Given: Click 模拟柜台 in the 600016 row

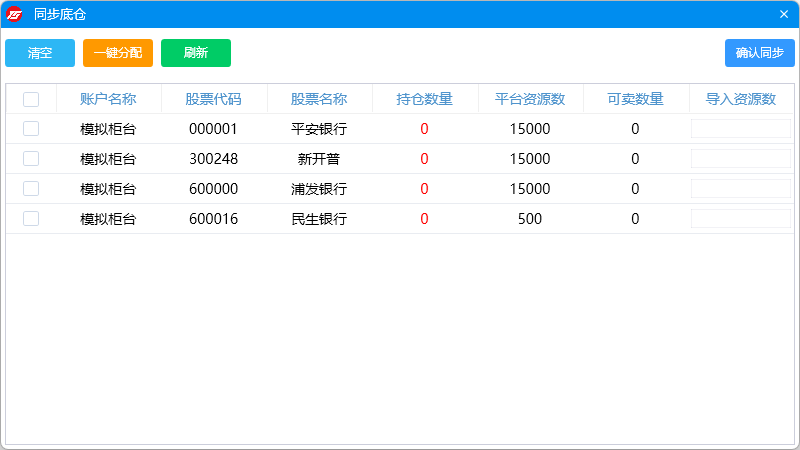Looking at the screenshot, I should point(108,219).
